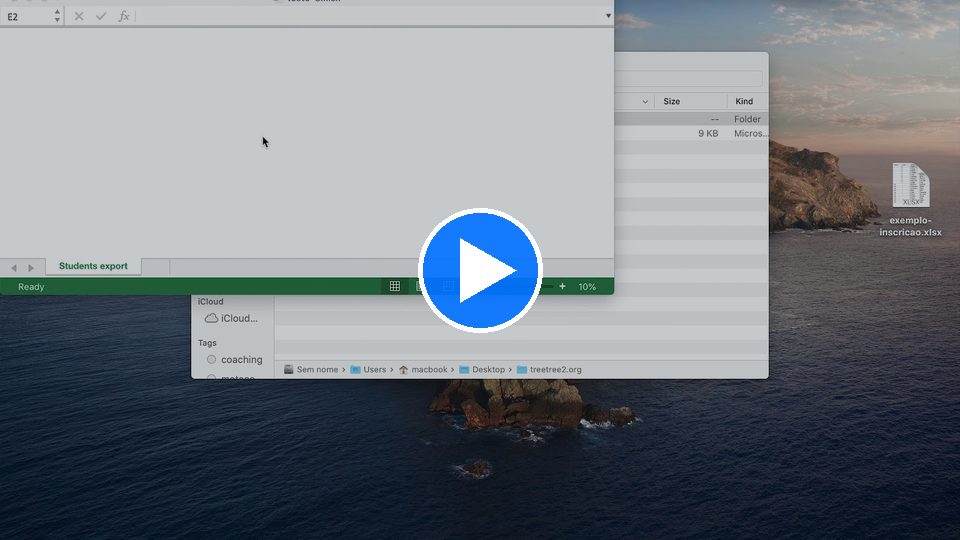This screenshot has width=960, height=540.
Task: Click treetree2.org in the path bar
Action: click(550, 369)
